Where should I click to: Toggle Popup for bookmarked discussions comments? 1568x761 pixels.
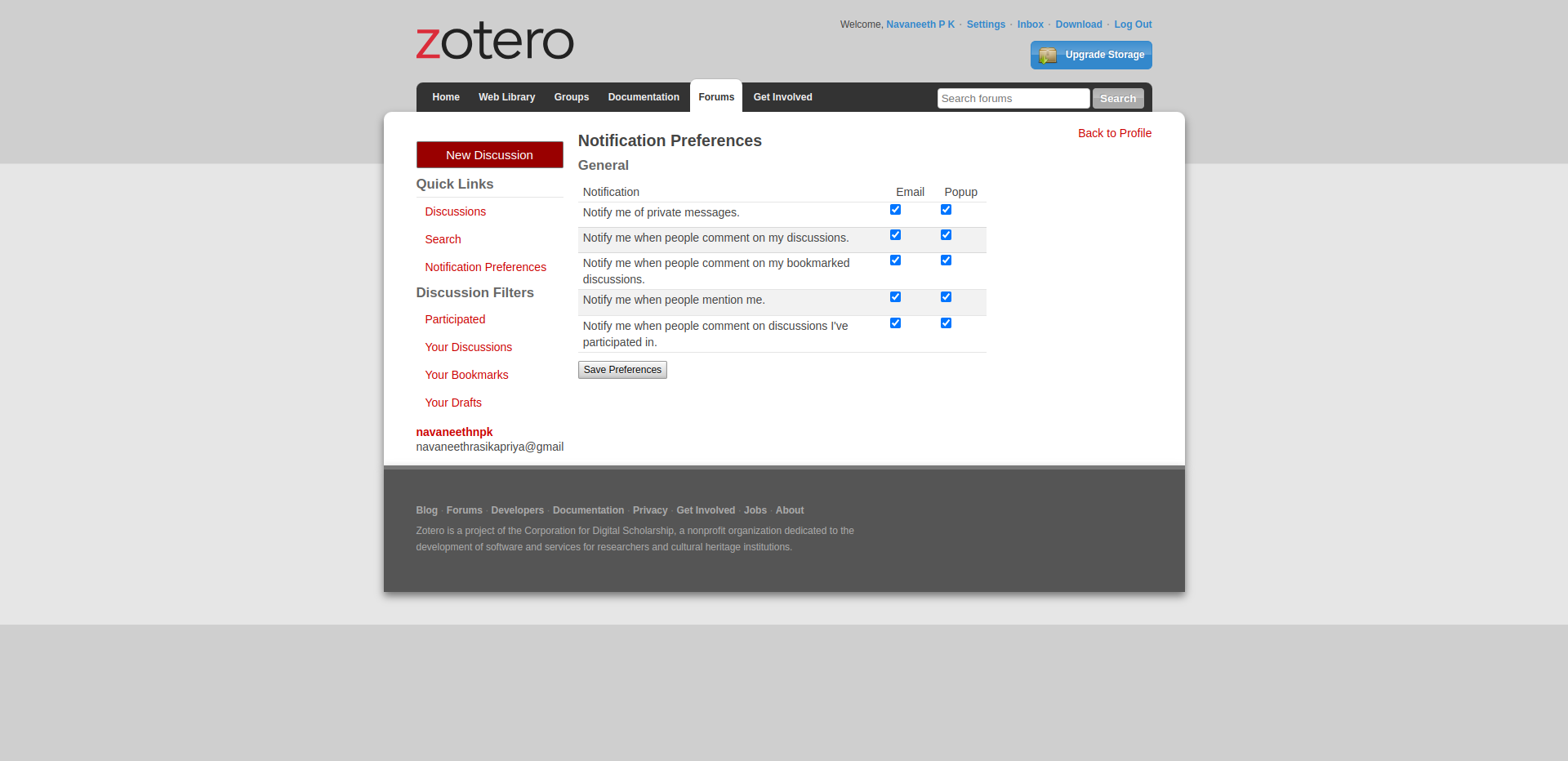pos(947,260)
